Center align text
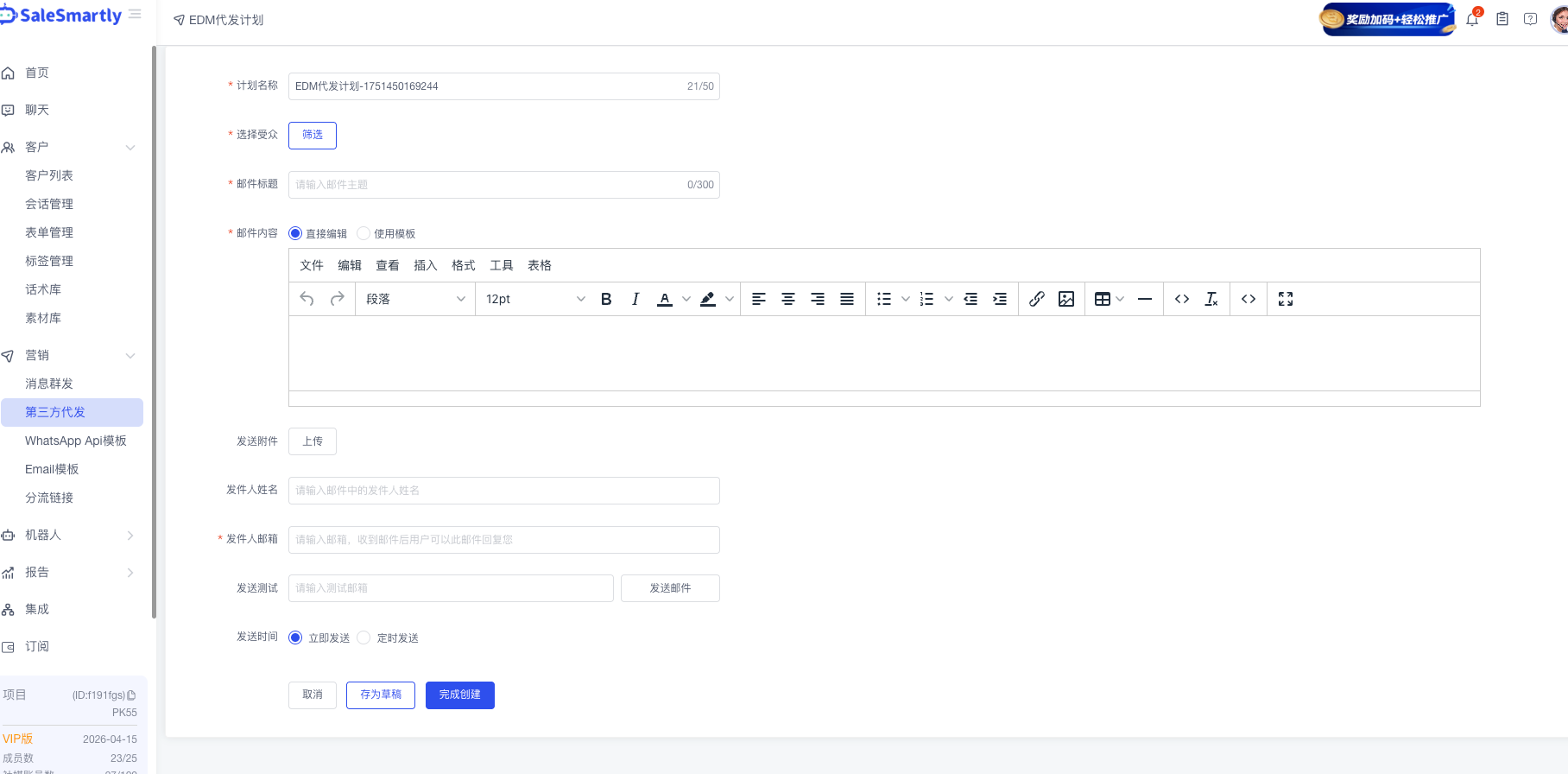 788,299
